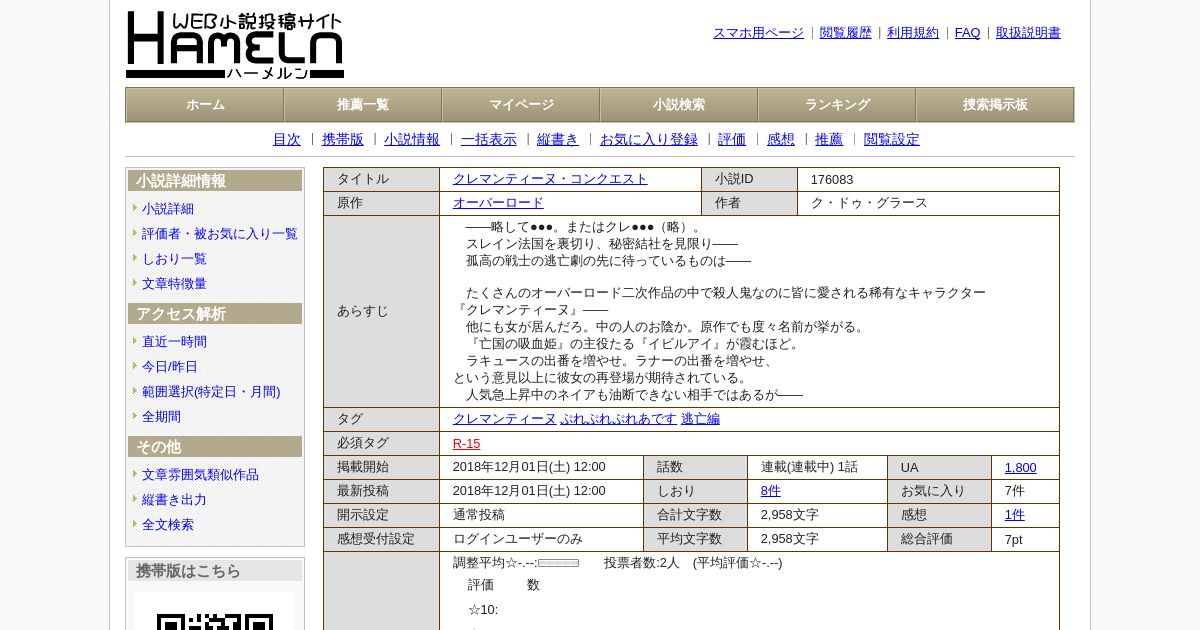Open the UA count 1,800
The width and height of the screenshot is (1200, 630).
click(x=1020, y=467)
